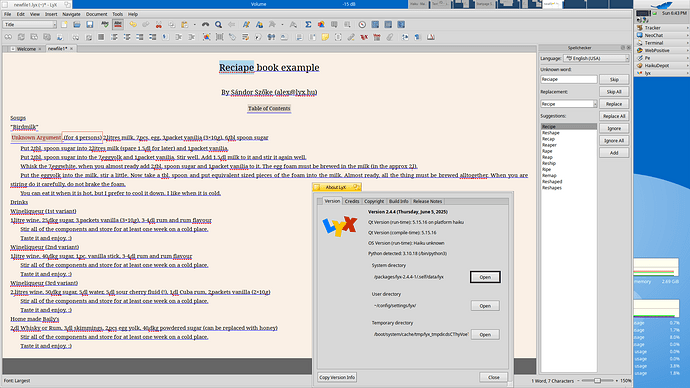Open the Title paragraph style dropdown
The width and height of the screenshot is (690, 388).
(30, 25)
